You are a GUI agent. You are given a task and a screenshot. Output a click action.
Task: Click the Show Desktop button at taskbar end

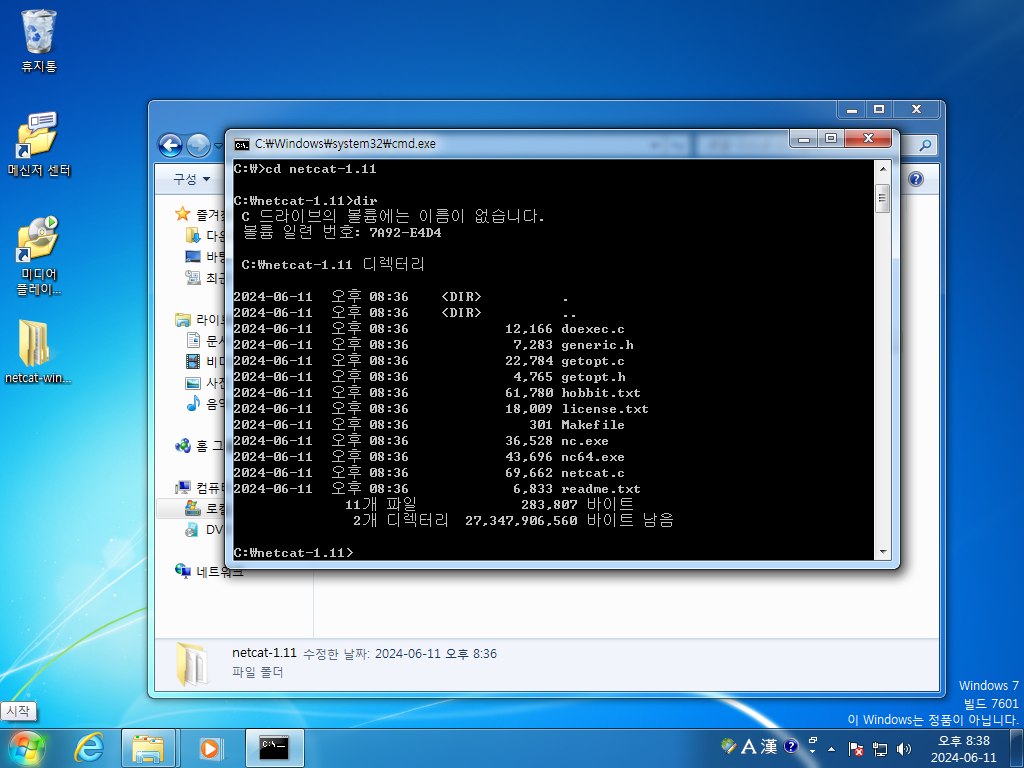click(1016, 748)
